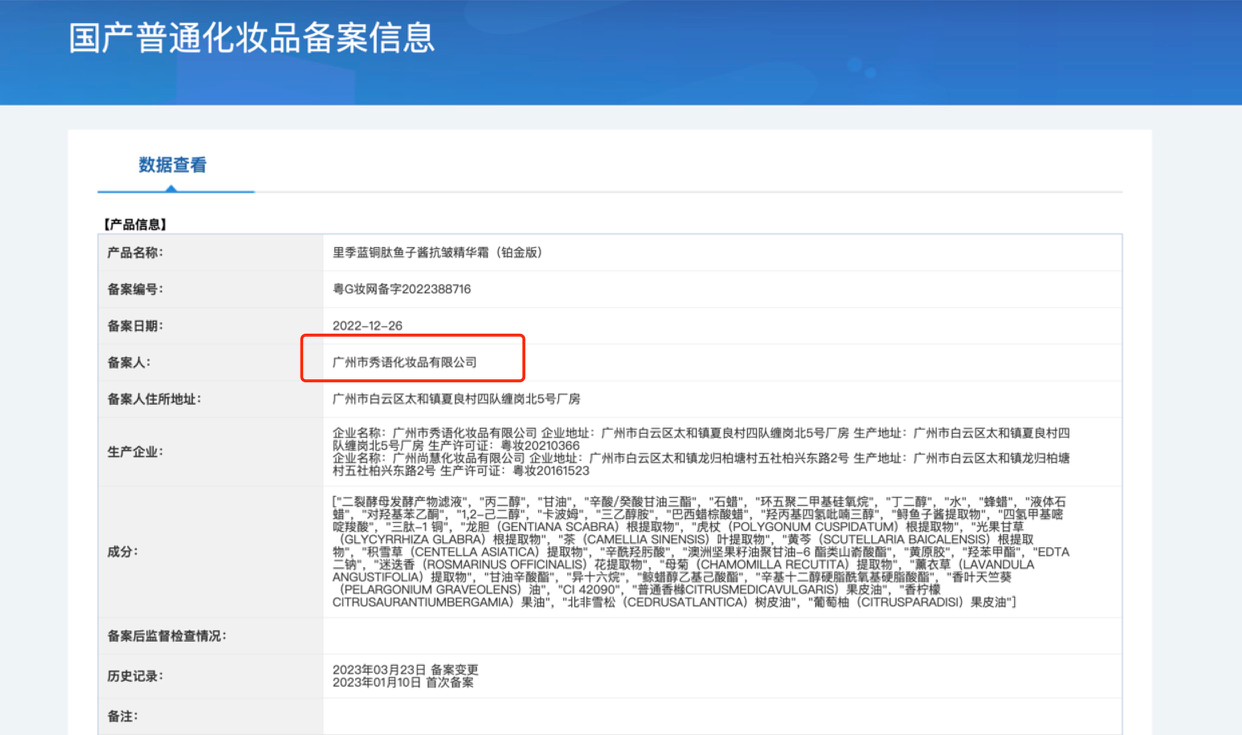1242x735 pixels.
Task: Select the address value in 备案人住所地址 row
Action: [456, 399]
